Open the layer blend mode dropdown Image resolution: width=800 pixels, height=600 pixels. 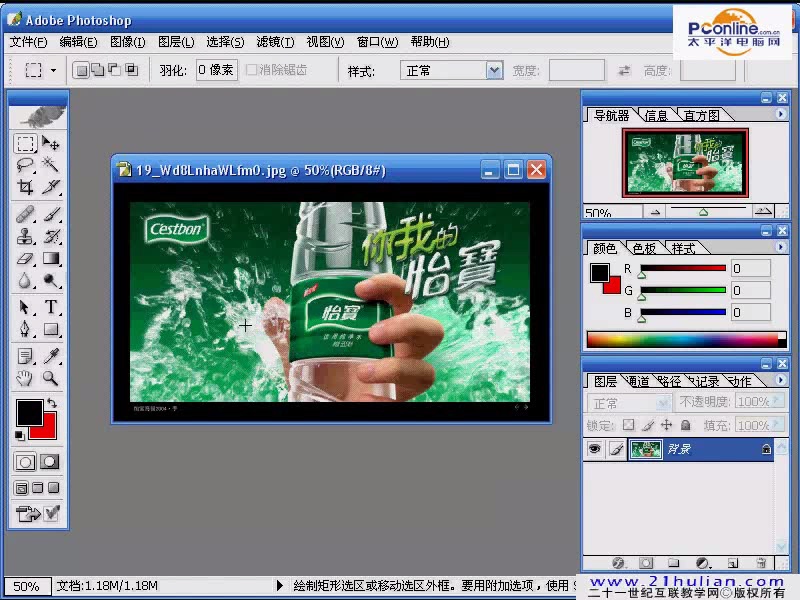663,403
